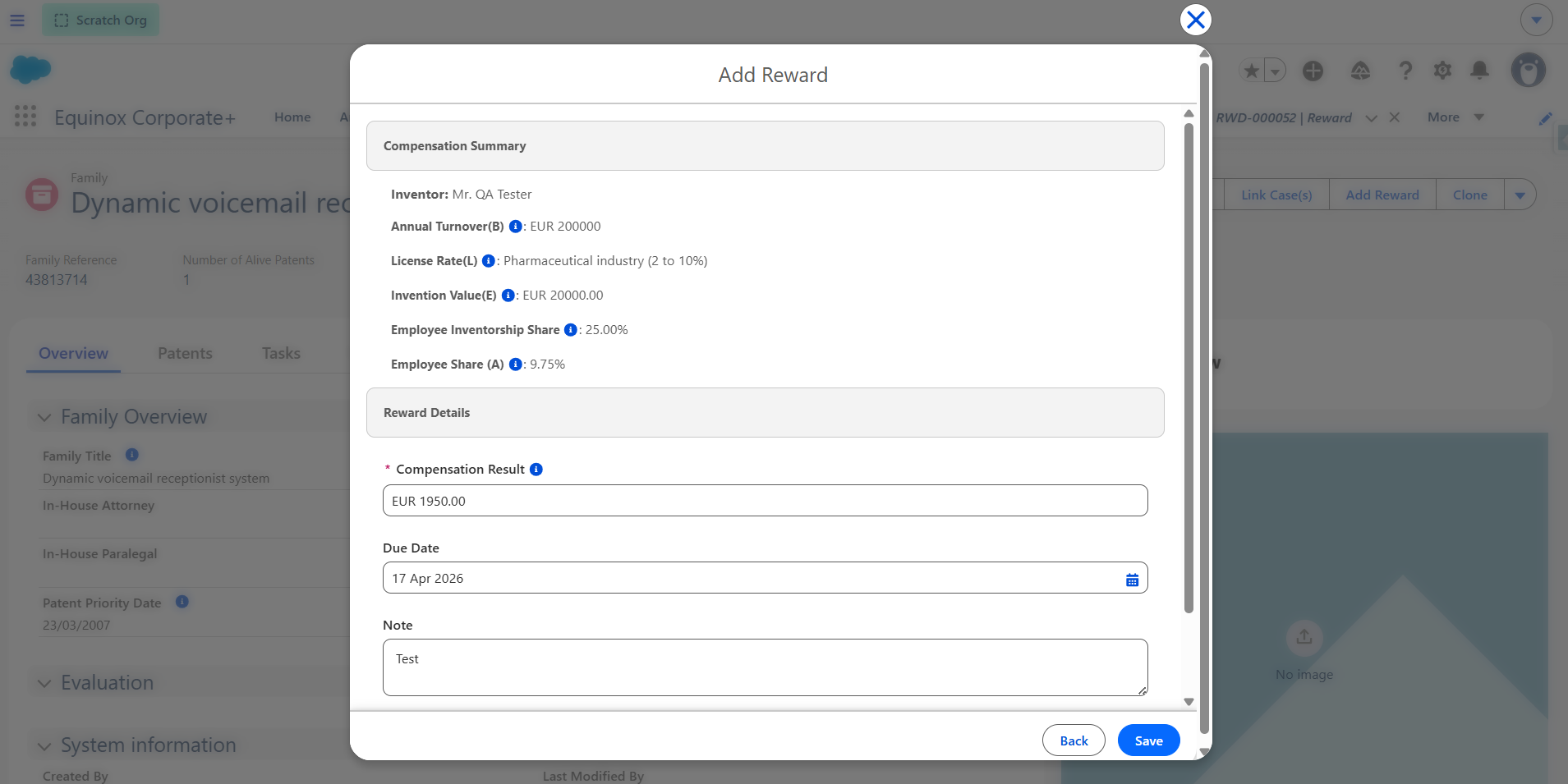
Task: Click into the Note text area
Action: [x=766, y=667]
